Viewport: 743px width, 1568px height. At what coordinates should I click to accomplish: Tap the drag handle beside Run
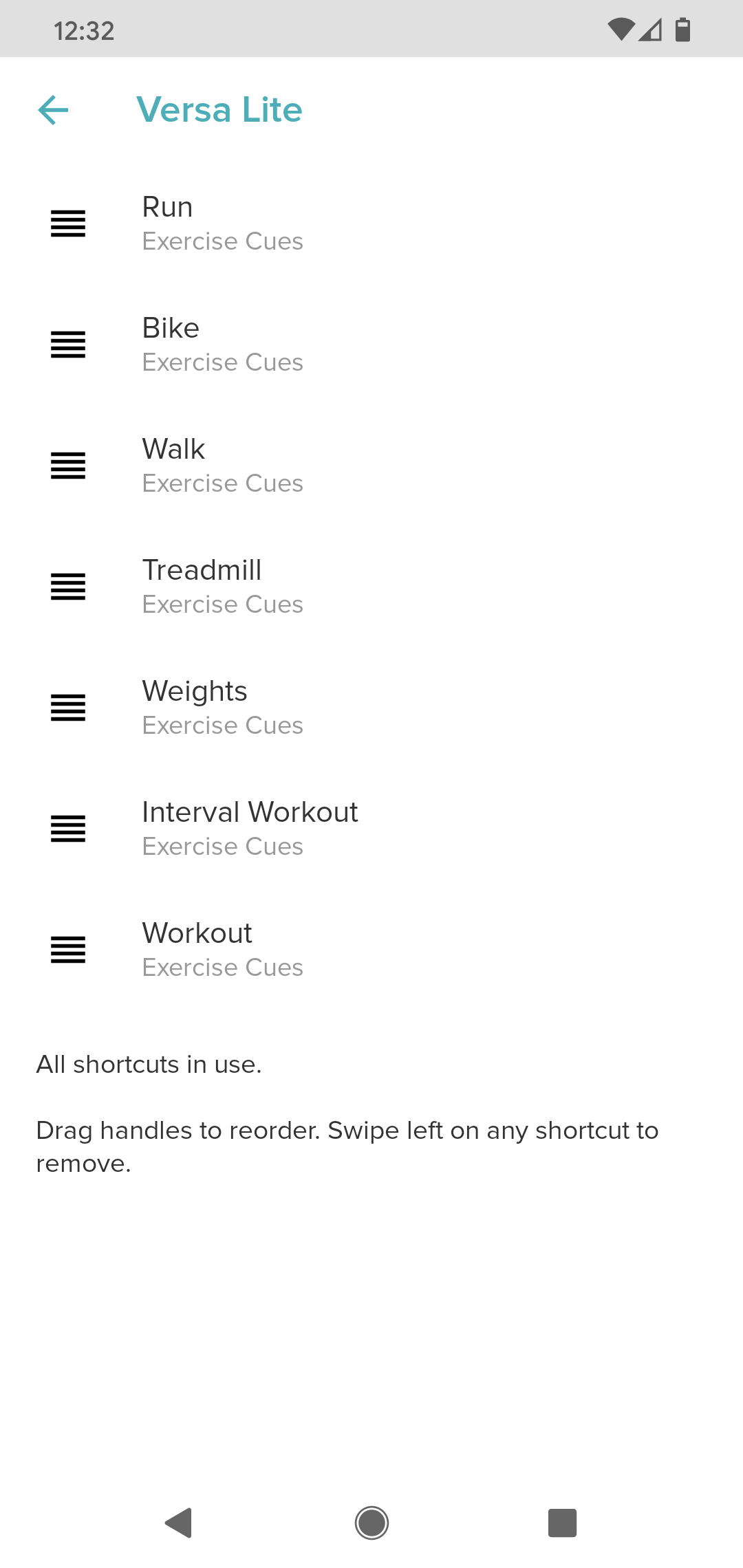pyautogui.click(x=68, y=224)
